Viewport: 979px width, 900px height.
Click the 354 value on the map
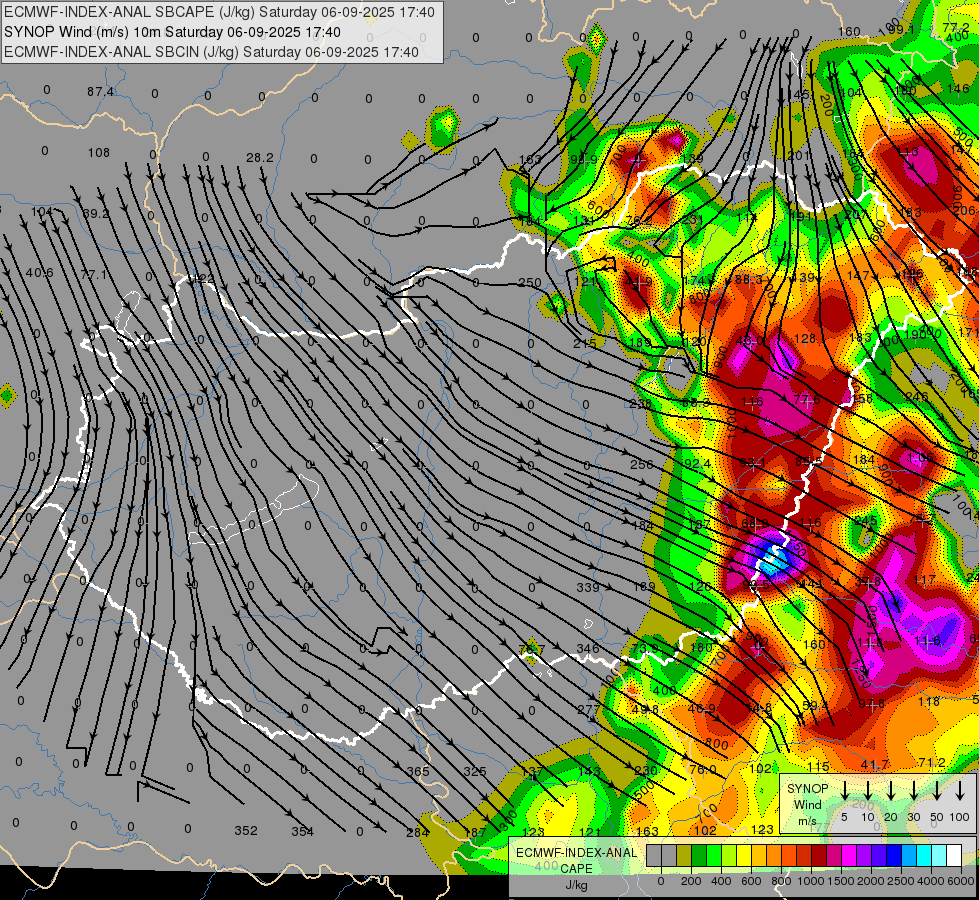click(302, 831)
